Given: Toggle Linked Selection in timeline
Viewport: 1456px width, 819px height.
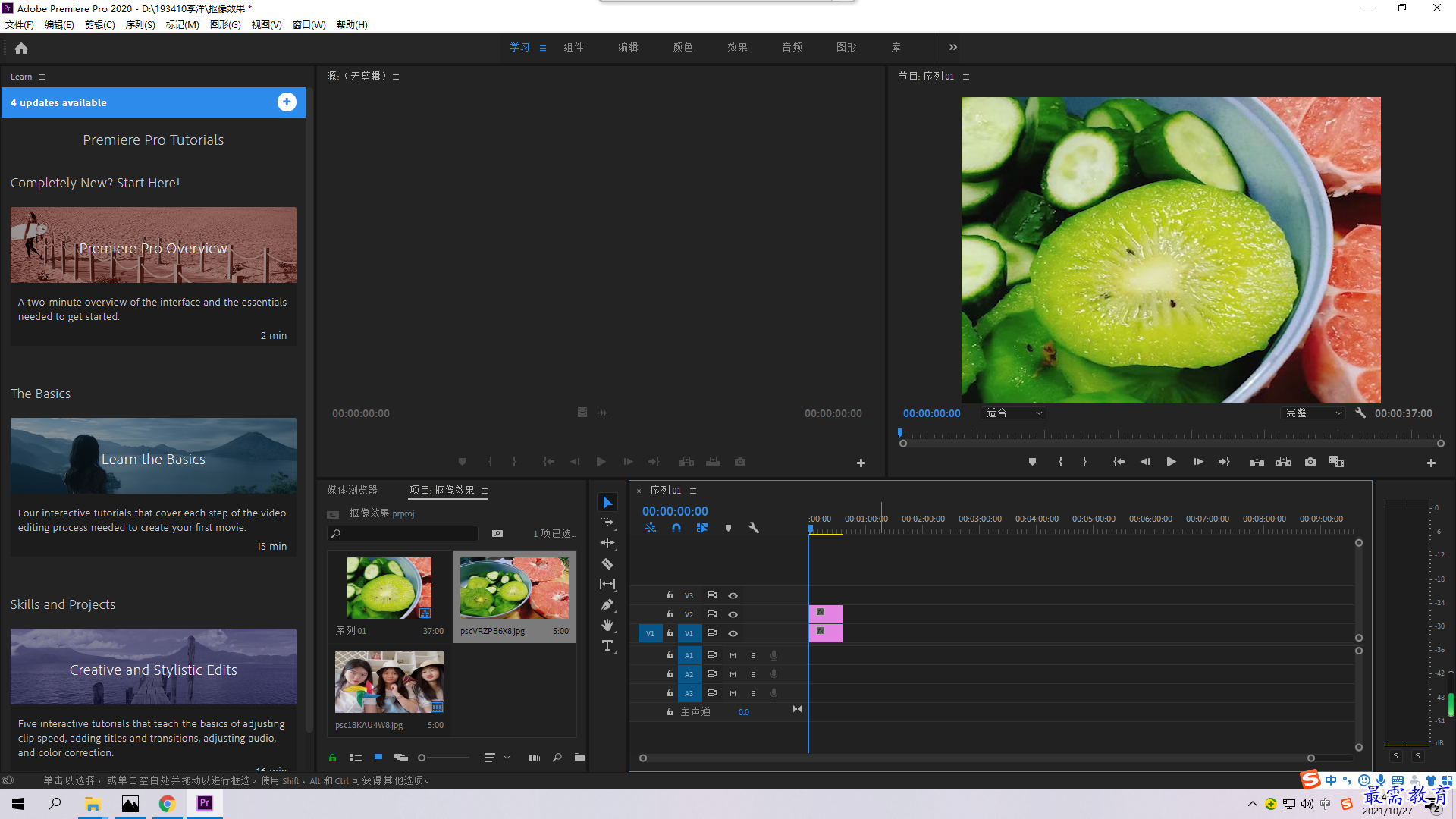Looking at the screenshot, I should (x=702, y=528).
